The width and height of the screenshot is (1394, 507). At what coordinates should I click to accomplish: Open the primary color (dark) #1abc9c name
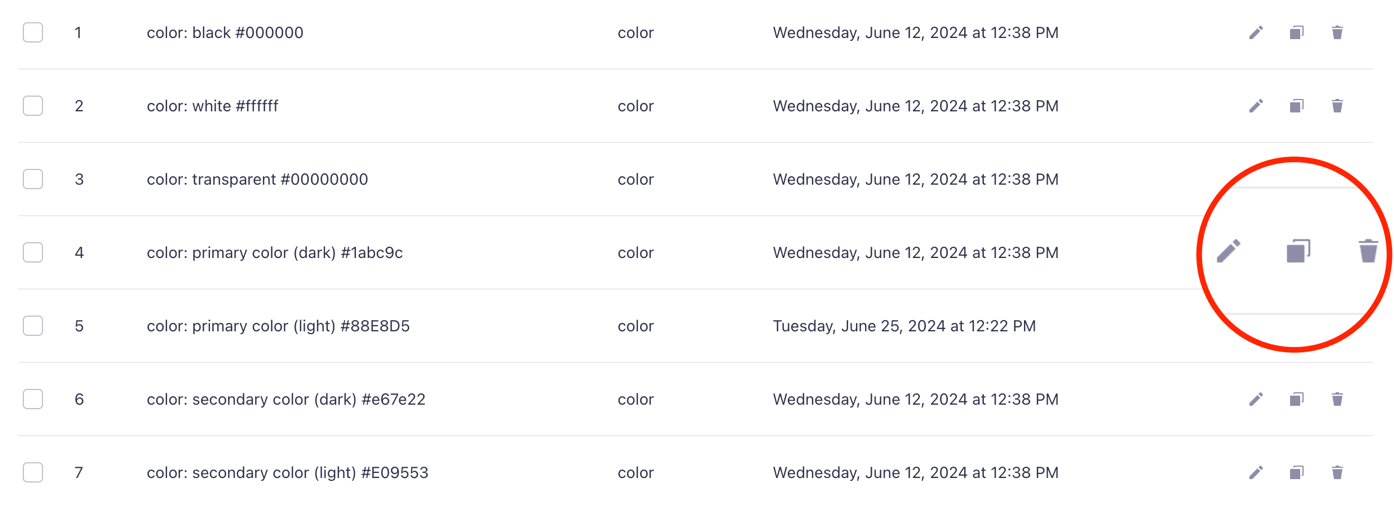[x=274, y=253]
